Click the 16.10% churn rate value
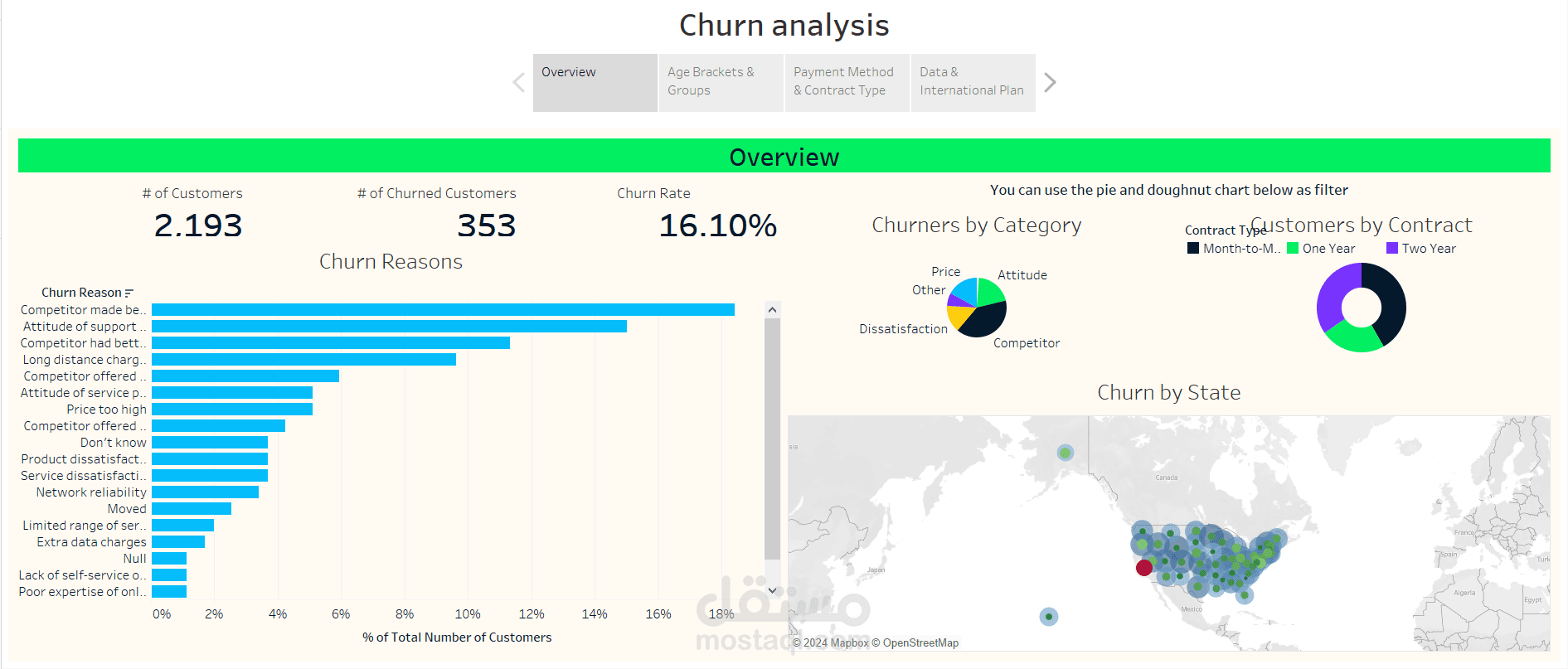The width and height of the screenshot is (1568, 669). point(718,225)
